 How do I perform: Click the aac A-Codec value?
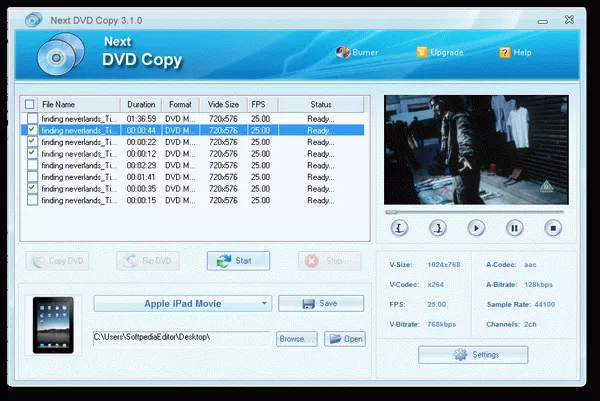[530, 264]
